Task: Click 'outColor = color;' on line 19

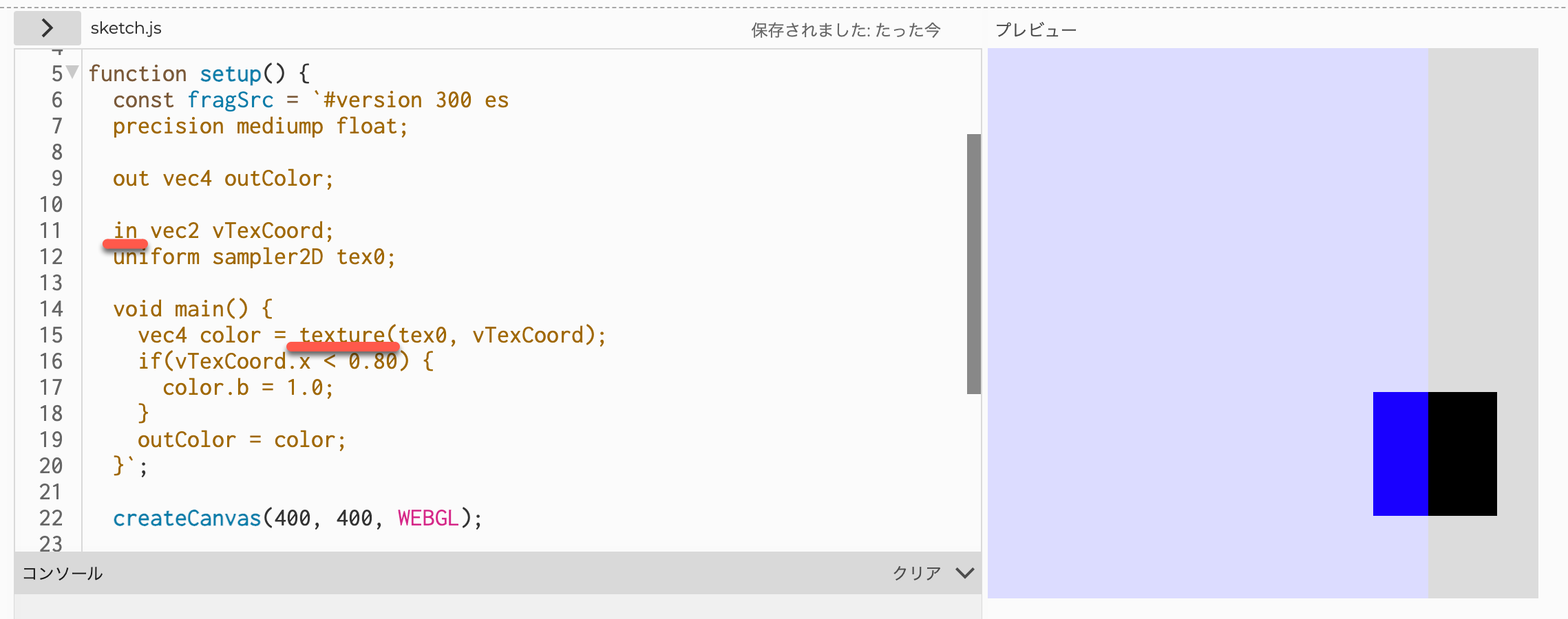Action: (x=242, y=440)
